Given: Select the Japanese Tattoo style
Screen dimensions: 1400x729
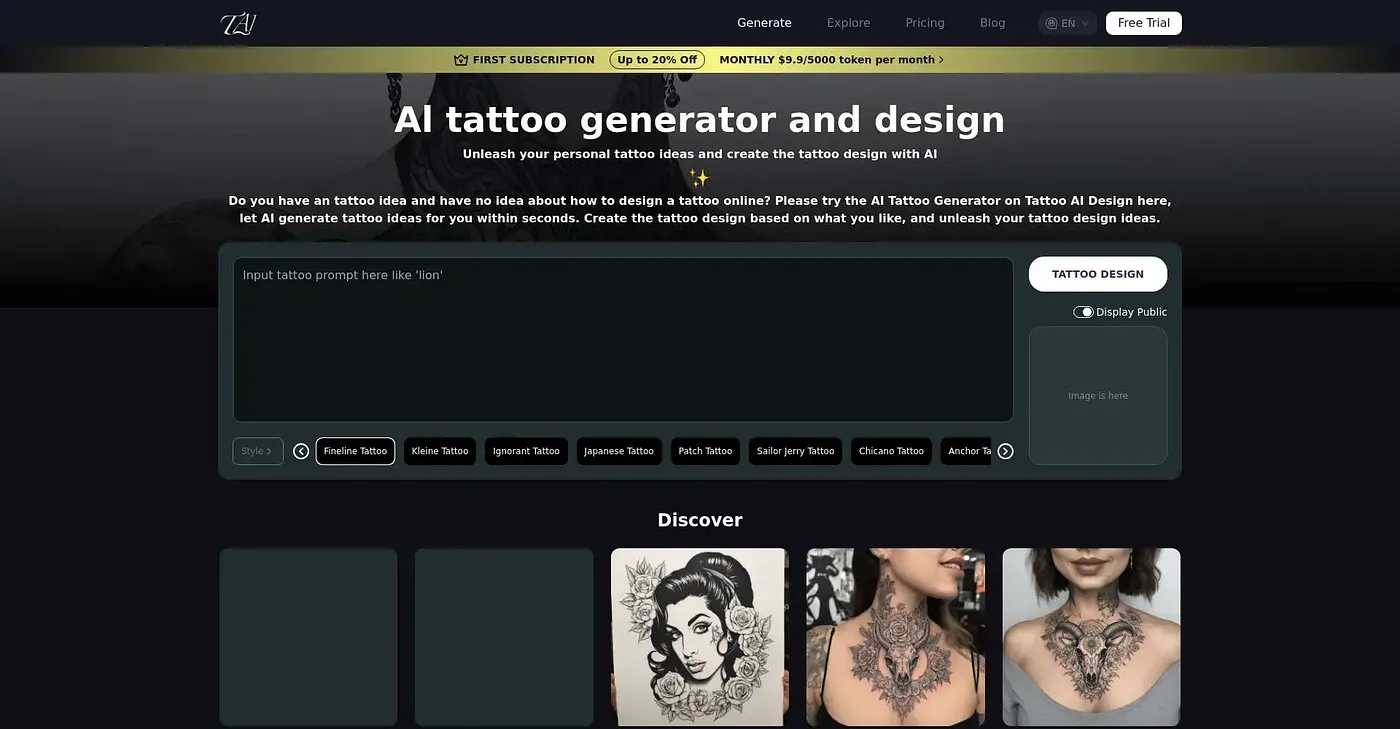Looking at the screenshot, I should [x=619, y=451].
